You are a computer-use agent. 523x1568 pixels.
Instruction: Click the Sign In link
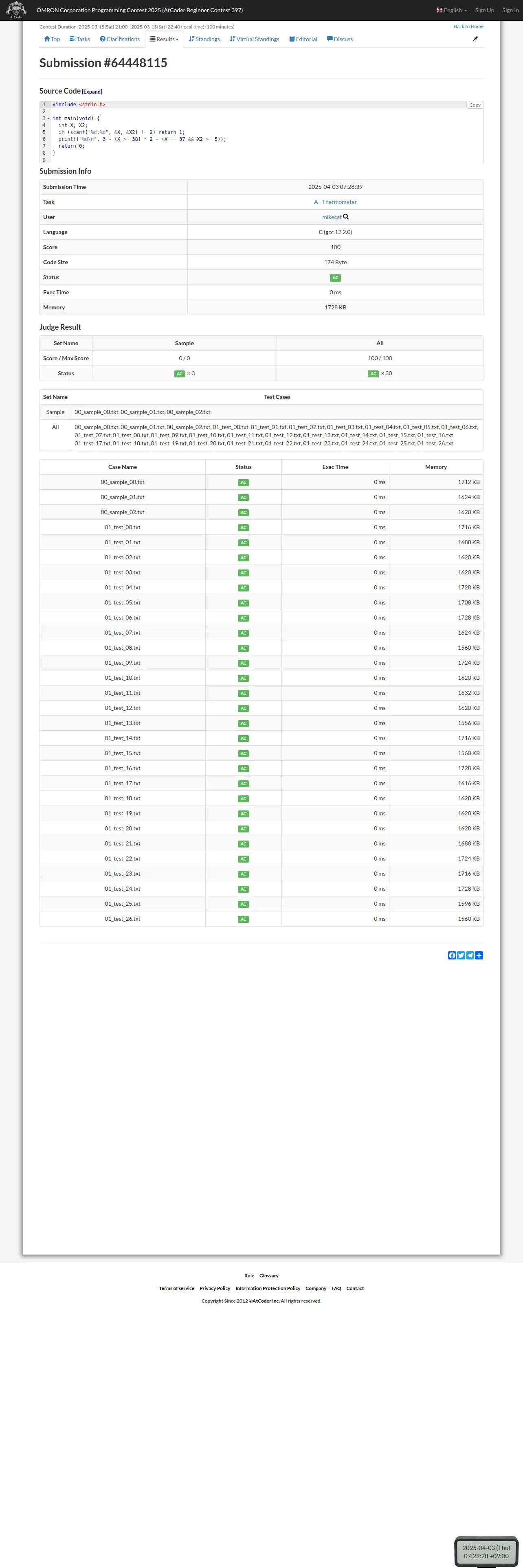click(x=510, y=10)
